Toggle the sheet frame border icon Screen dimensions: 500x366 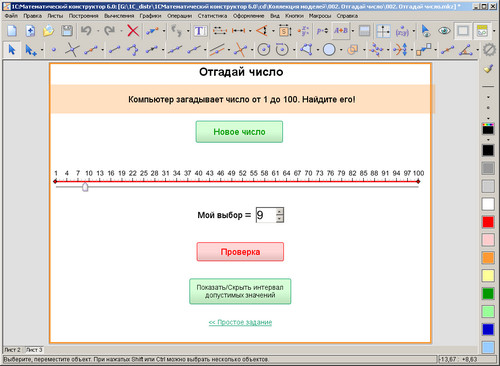point(463,31)
